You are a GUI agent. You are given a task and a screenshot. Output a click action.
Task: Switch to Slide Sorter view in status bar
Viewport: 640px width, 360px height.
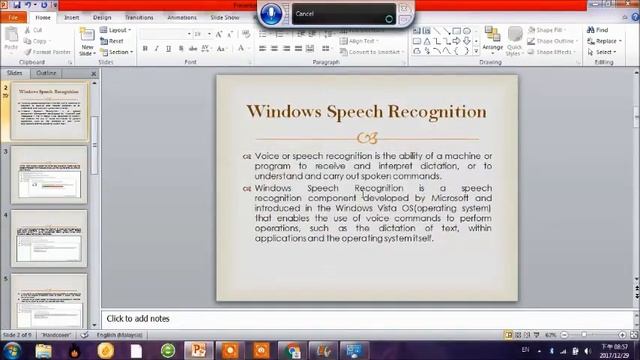(518, 335)
